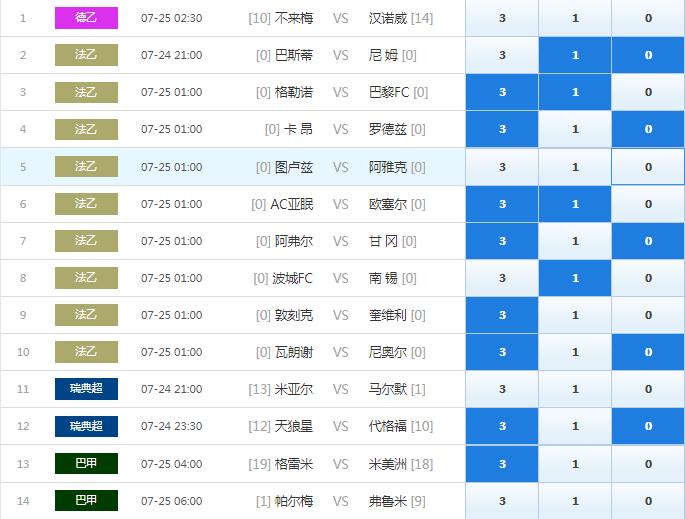
Task: Pick option 3 for 帕尔梅 vs 弗鲁米
Action: (x=502, y=501)
